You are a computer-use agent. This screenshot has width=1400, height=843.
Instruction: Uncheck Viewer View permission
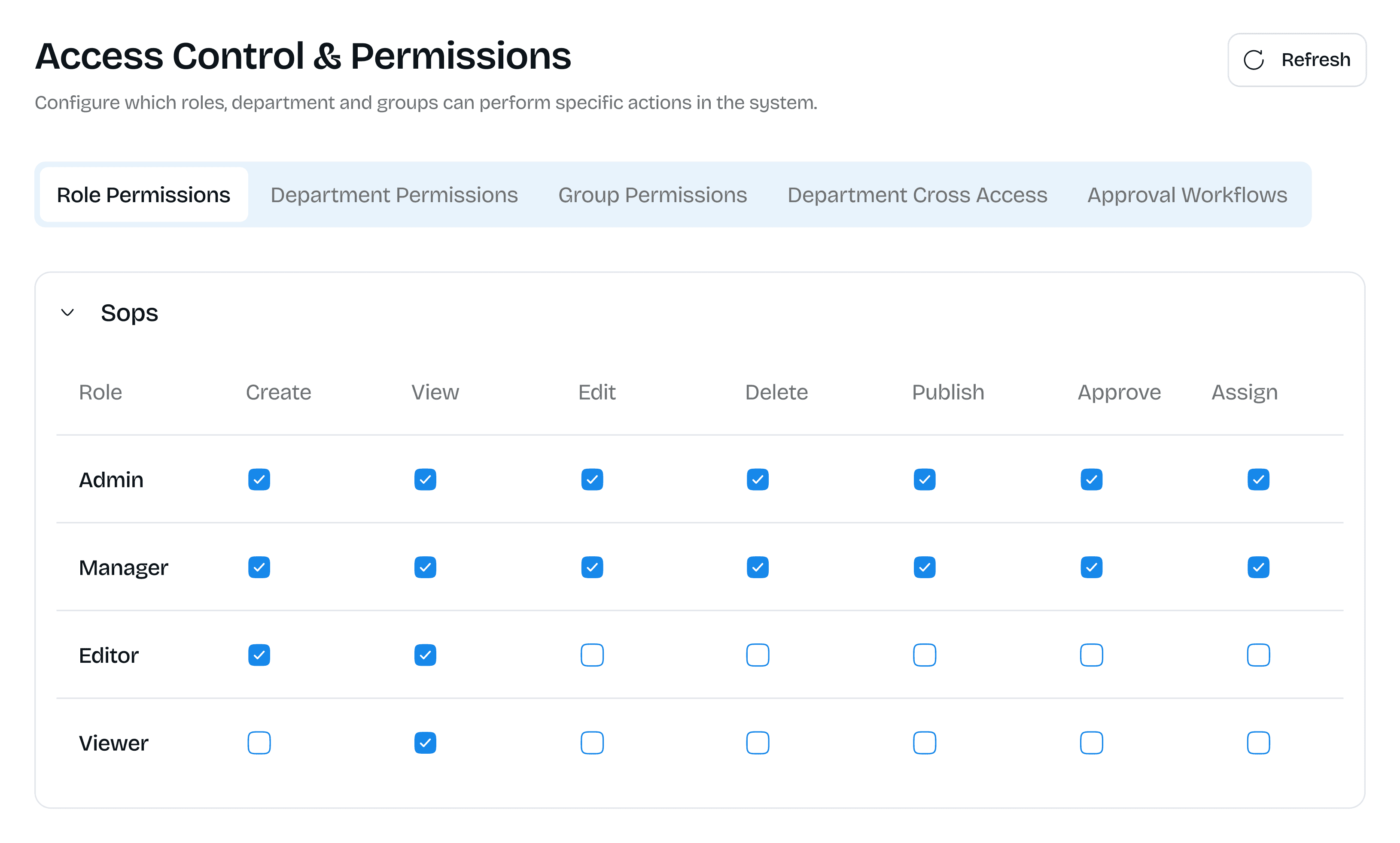[x=425, y=743]
